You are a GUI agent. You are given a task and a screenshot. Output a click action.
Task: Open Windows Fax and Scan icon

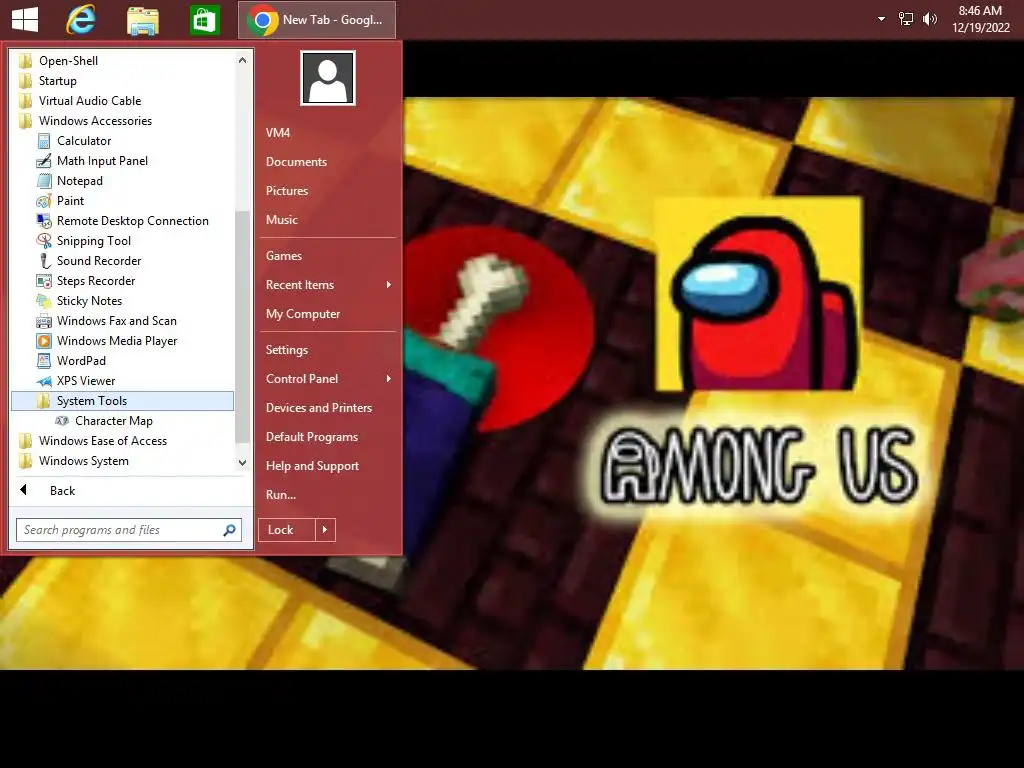point(44,321)
